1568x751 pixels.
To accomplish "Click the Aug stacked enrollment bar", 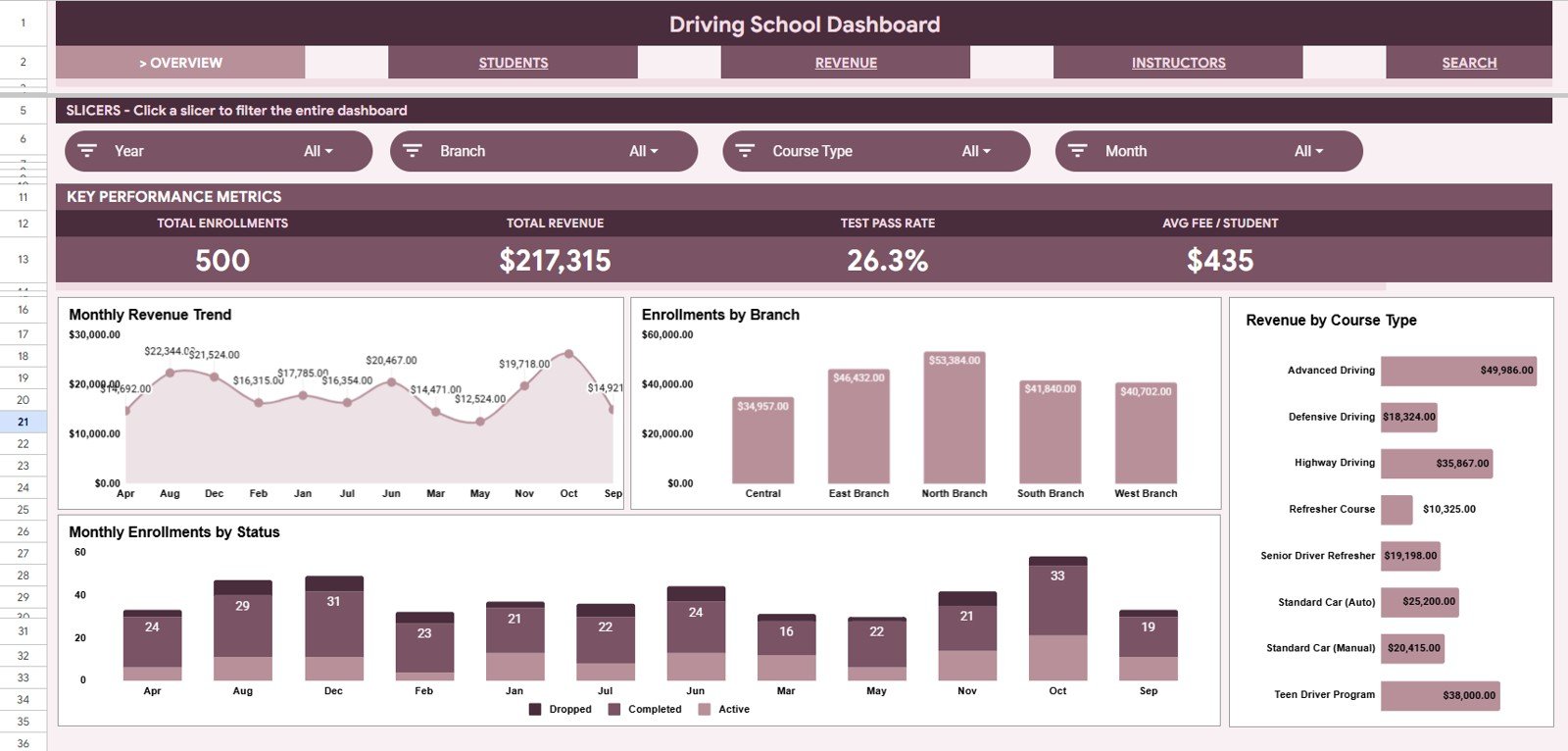I will click(x=242, y=630).
